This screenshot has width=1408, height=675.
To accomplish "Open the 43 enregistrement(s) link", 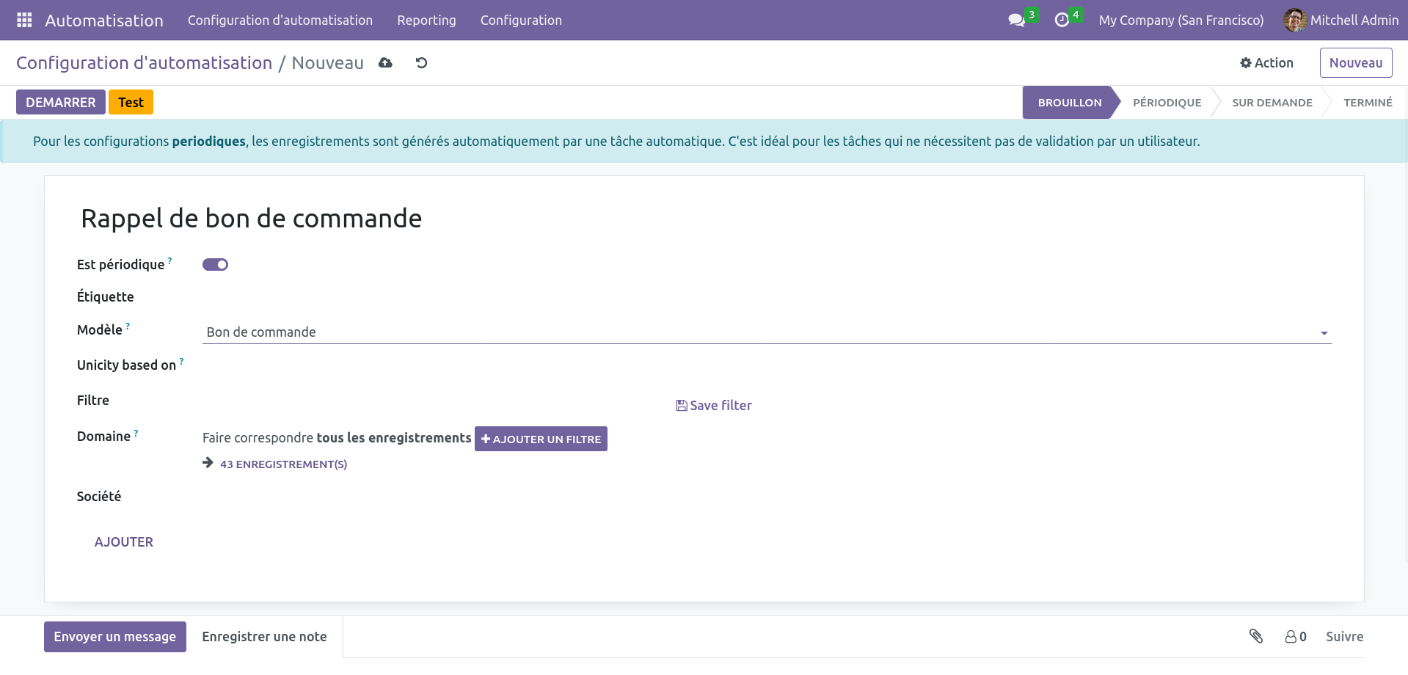I will point(283,464).
